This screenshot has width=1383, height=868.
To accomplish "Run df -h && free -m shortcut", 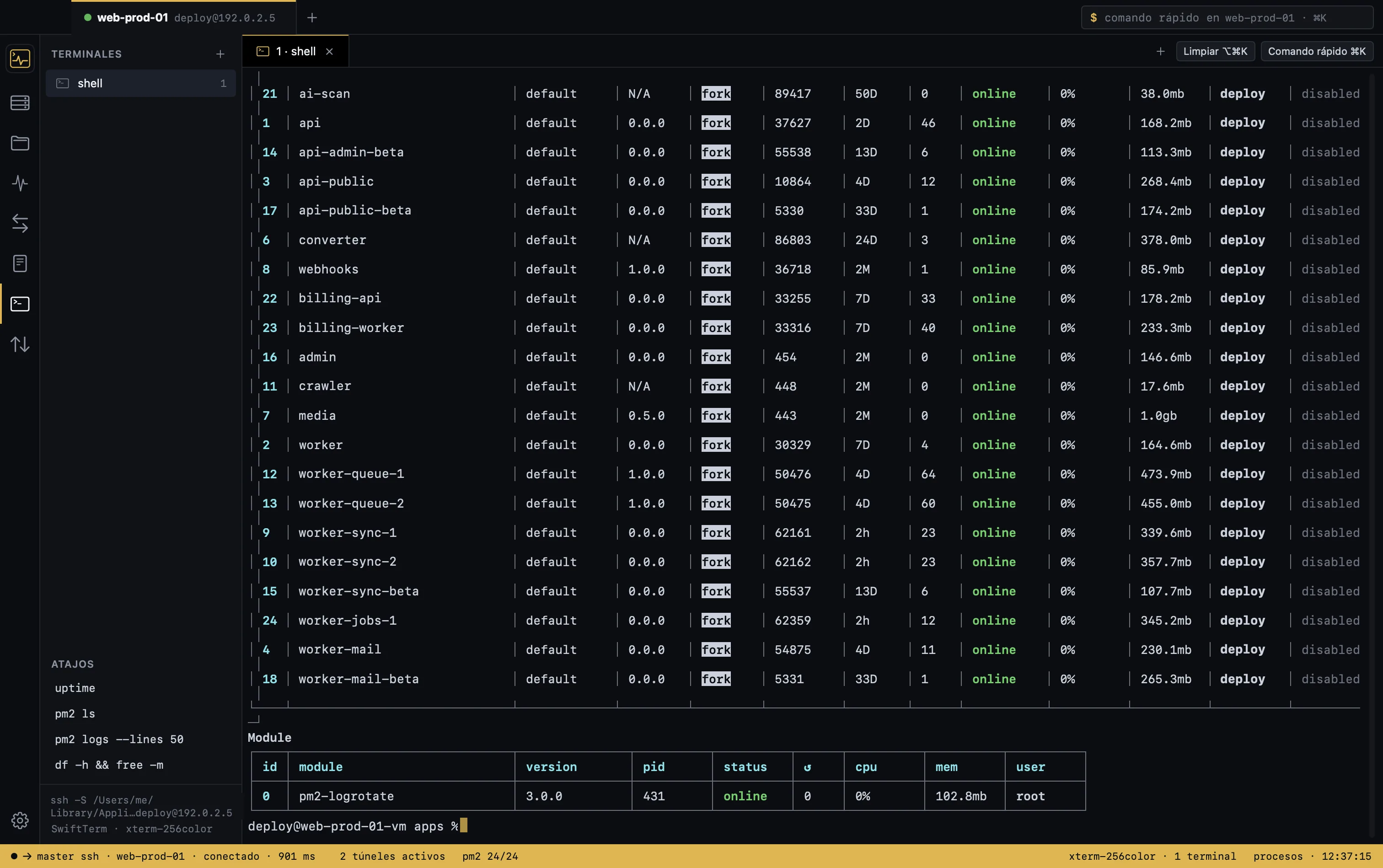I will point(109,765).
